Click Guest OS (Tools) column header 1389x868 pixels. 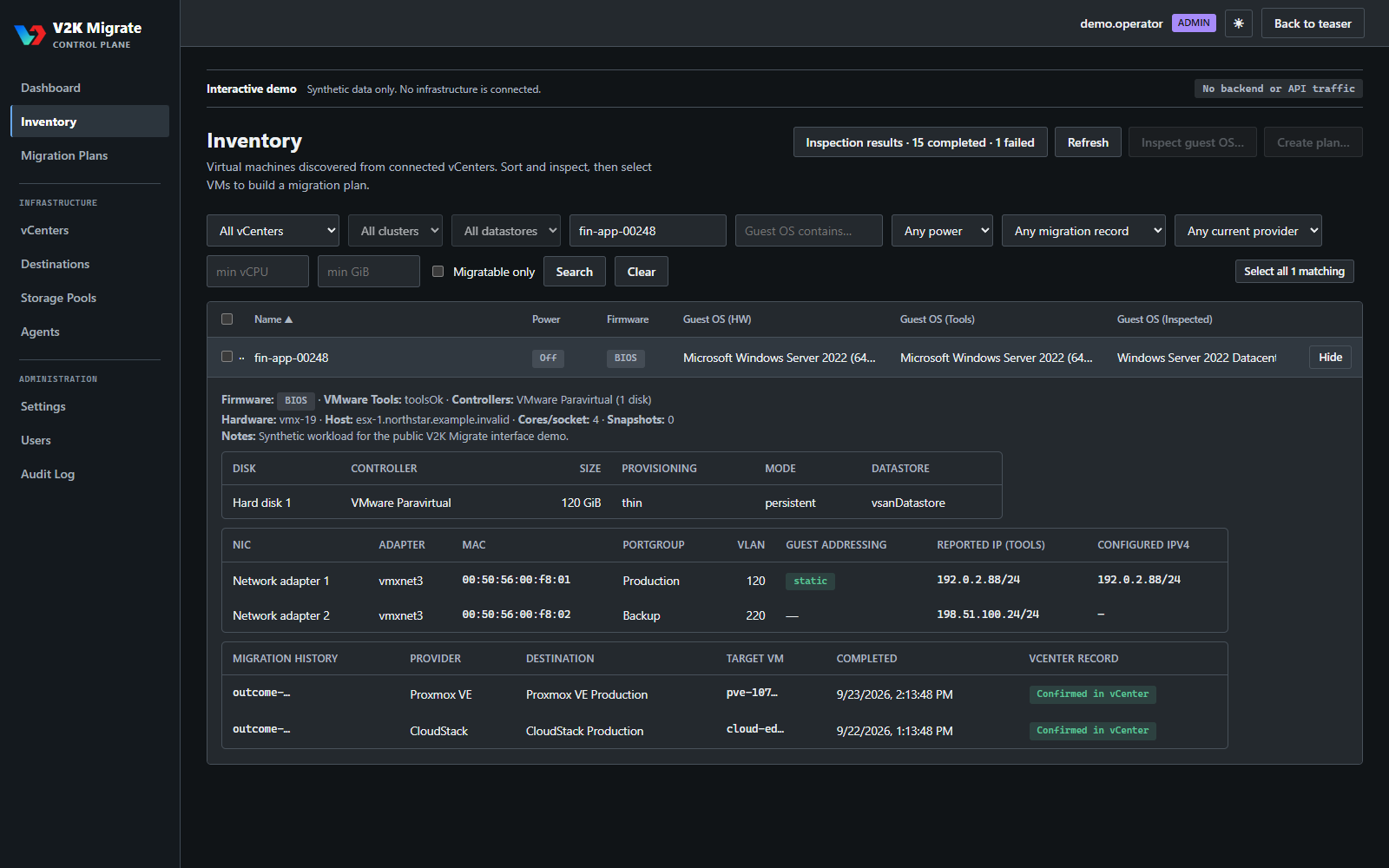coord(938,319)
